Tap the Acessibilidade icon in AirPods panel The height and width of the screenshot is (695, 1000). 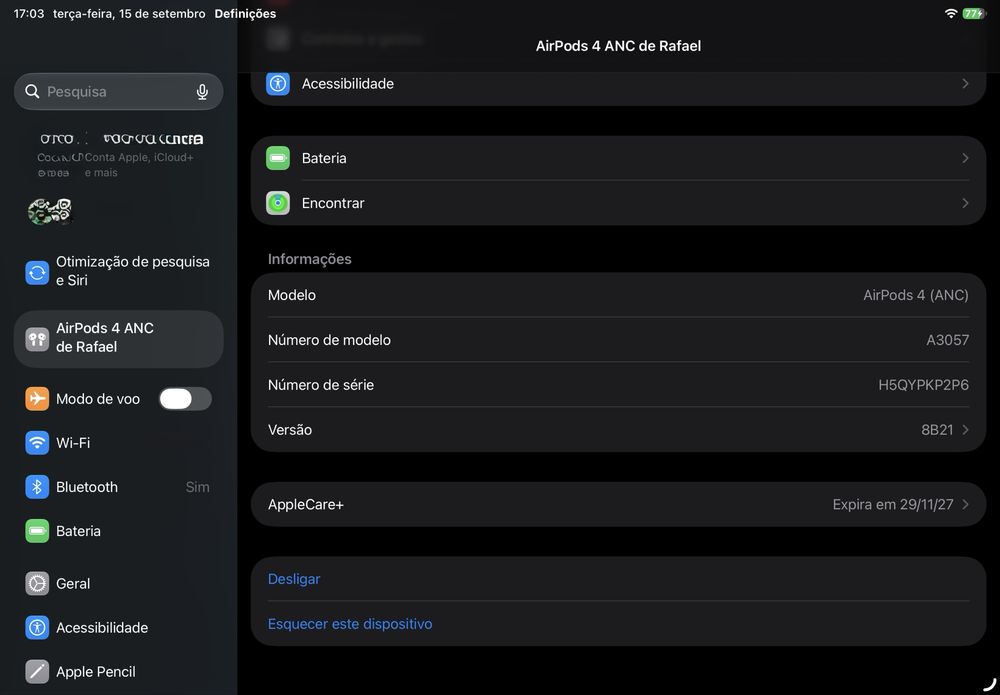278,84
